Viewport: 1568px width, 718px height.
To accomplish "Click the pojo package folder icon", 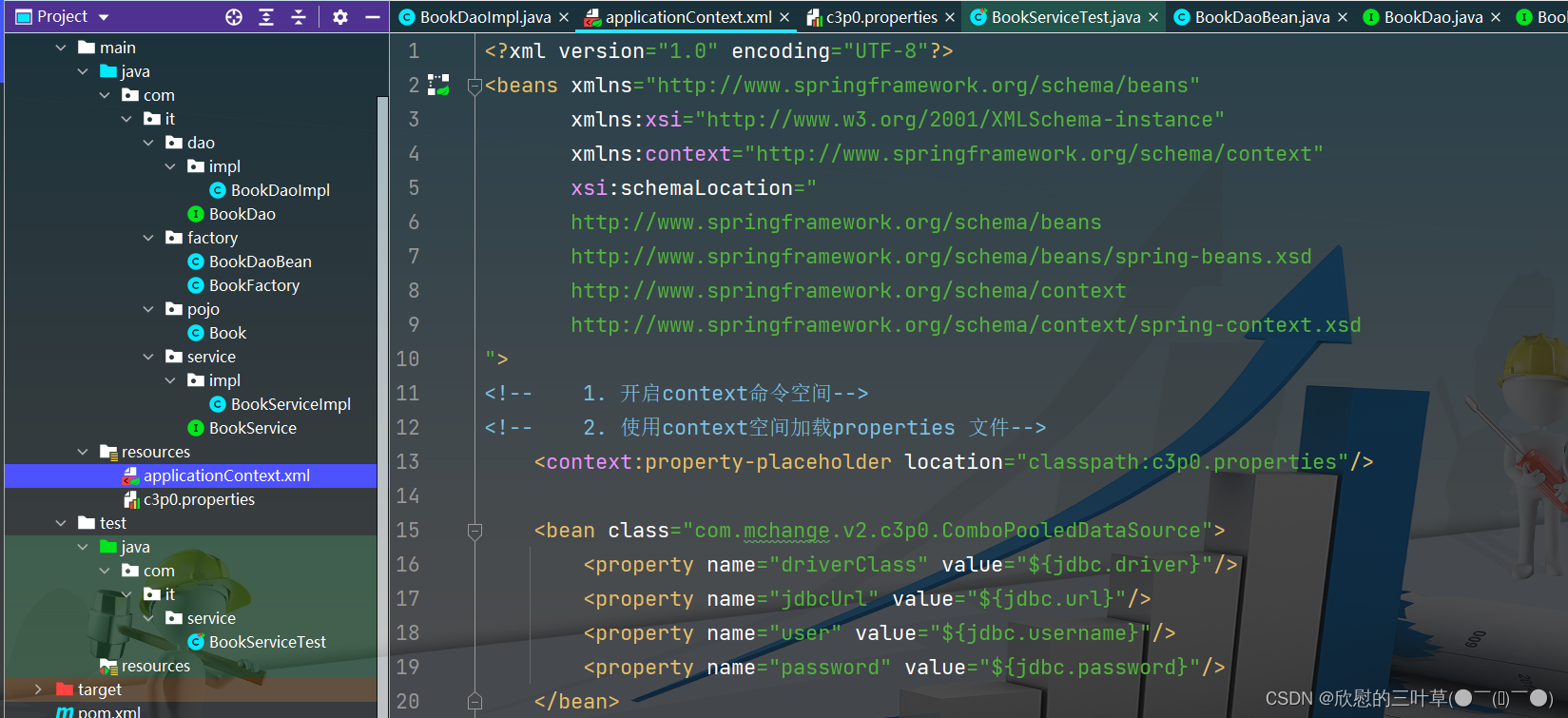I will [x=174, y=309].
